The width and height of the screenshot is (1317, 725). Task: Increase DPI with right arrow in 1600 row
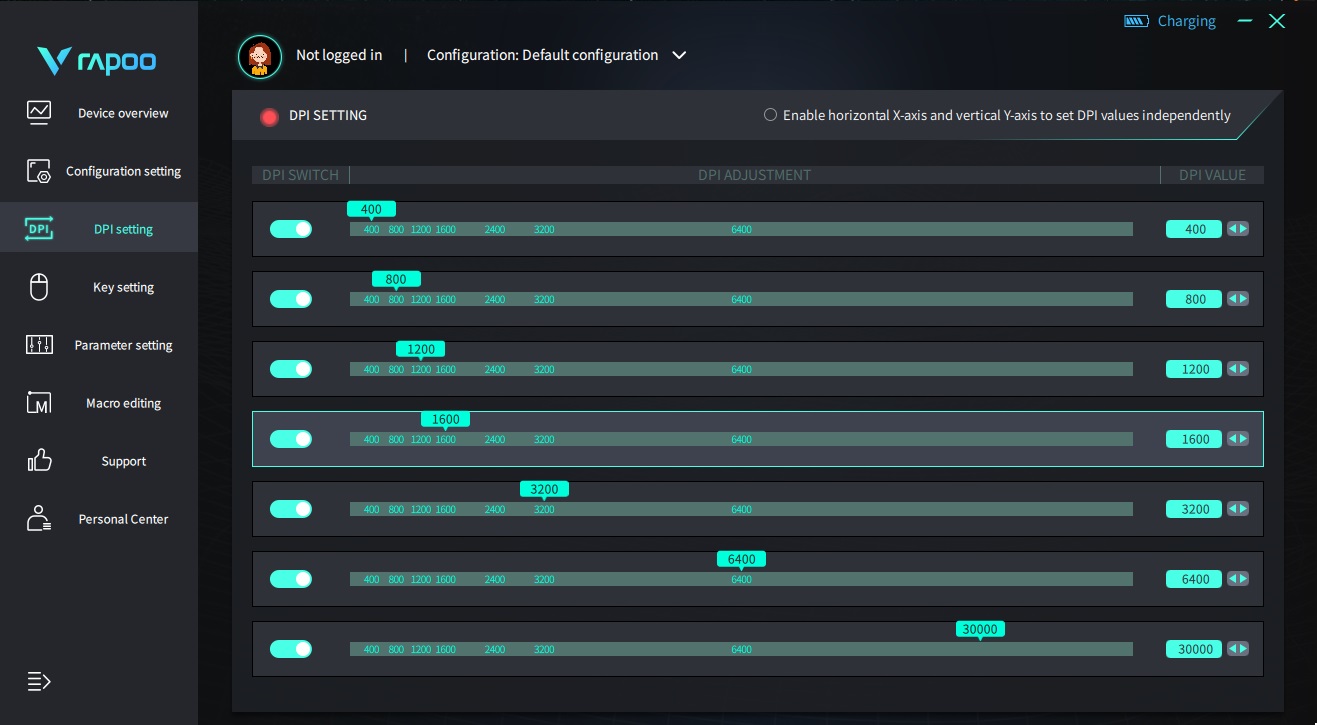point(1243,439)
